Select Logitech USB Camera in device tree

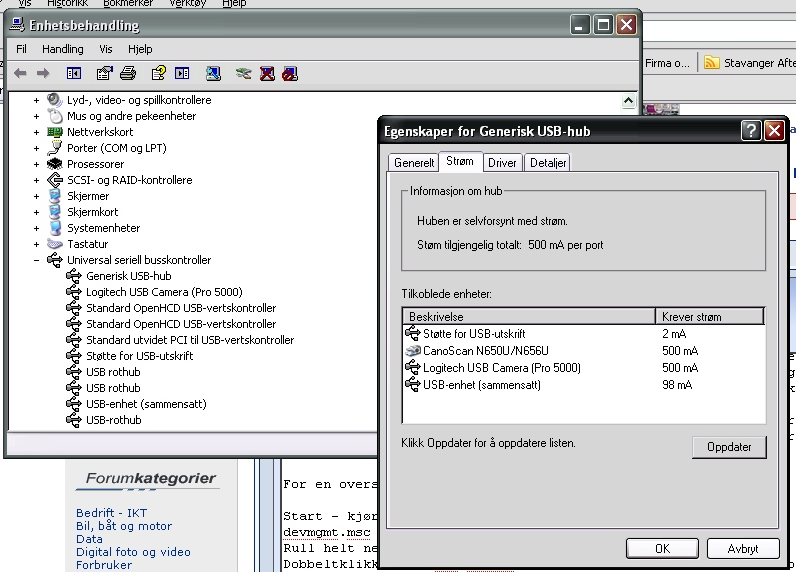point(164,292)
